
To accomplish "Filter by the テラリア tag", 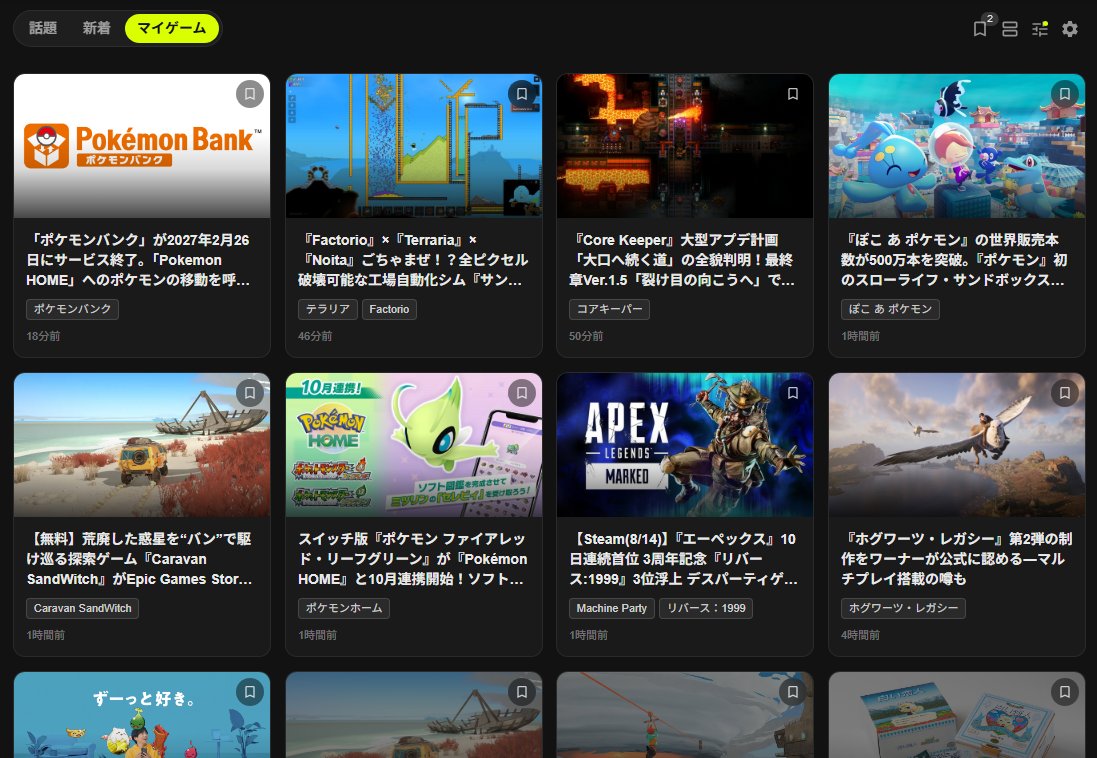I will [328, 309].
